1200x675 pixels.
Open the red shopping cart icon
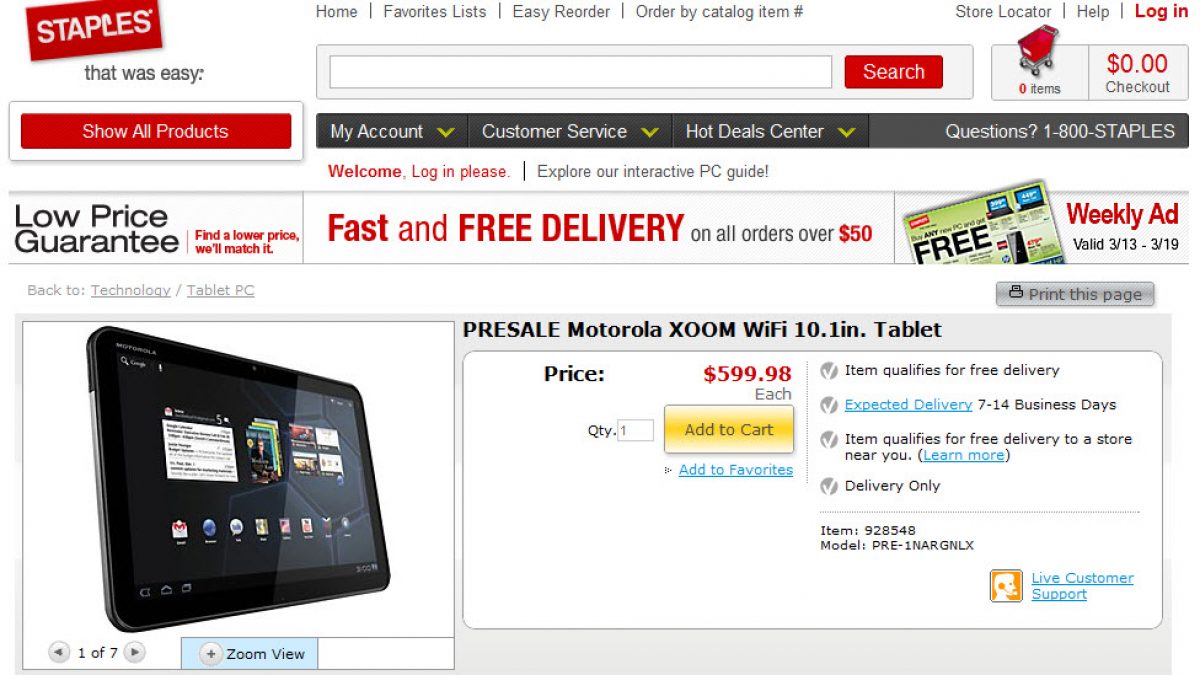click(x=1037, y=53)
